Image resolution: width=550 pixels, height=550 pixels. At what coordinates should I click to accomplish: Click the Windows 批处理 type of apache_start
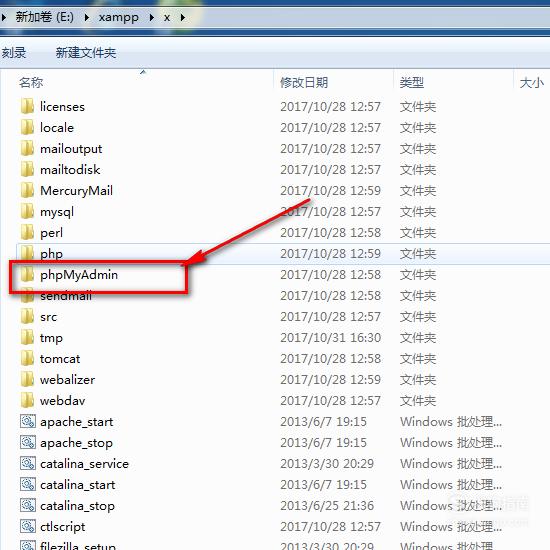tap(451, 422)
